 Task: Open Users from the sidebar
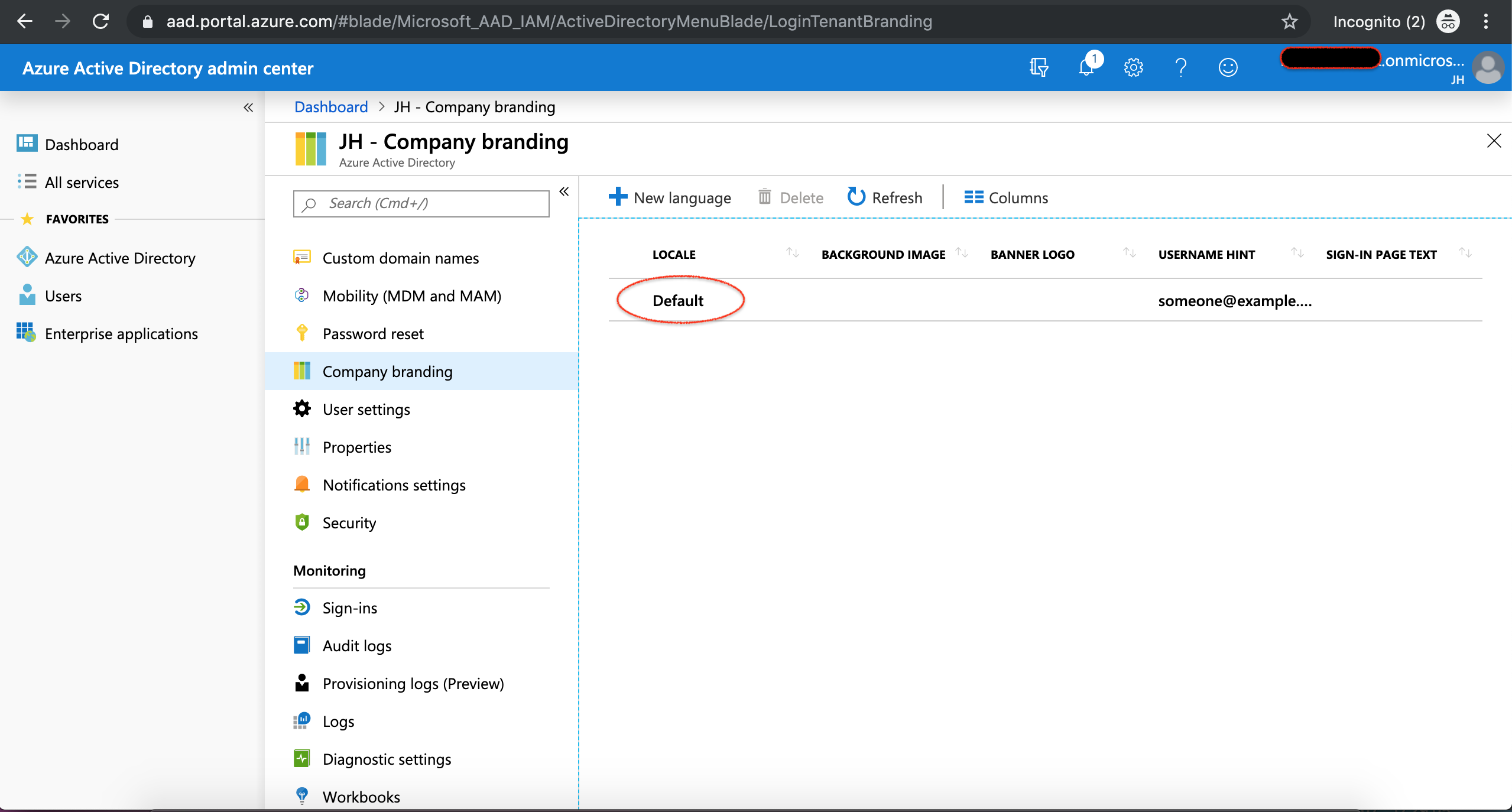[x=63, y=295]
